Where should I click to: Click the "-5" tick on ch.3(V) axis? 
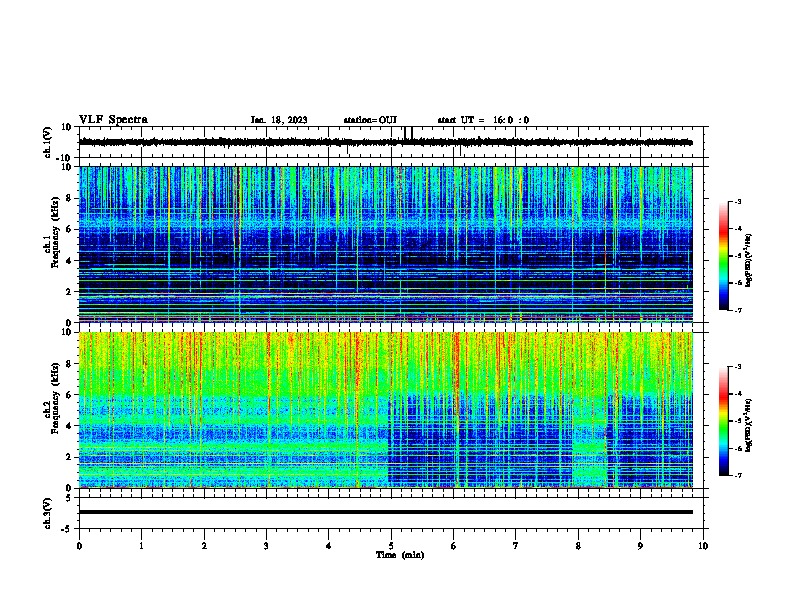point(67,529)
